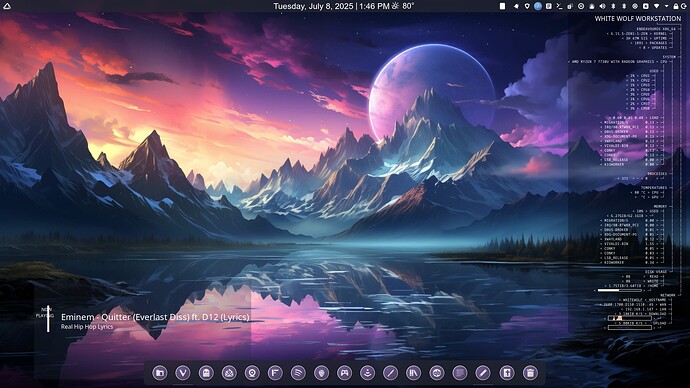This screenshot has height=388, width=690.
Task: Click the PACKAGES row in the system monitor
Action: [650, 43]
